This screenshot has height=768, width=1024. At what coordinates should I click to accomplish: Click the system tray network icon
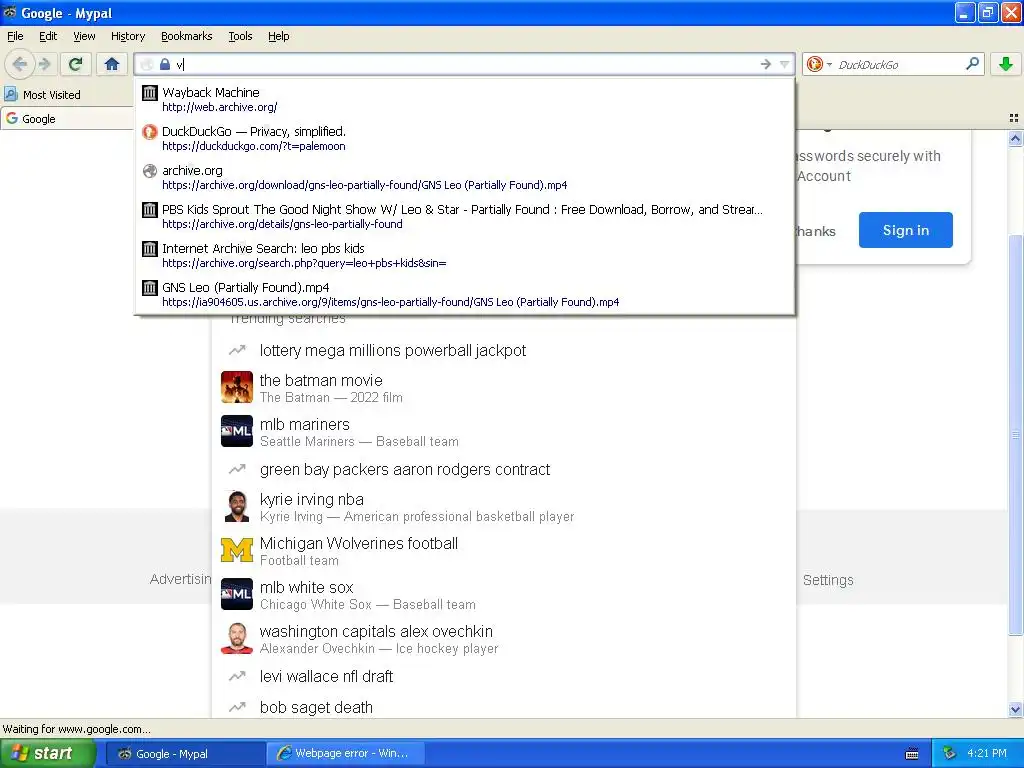point(949,754)
